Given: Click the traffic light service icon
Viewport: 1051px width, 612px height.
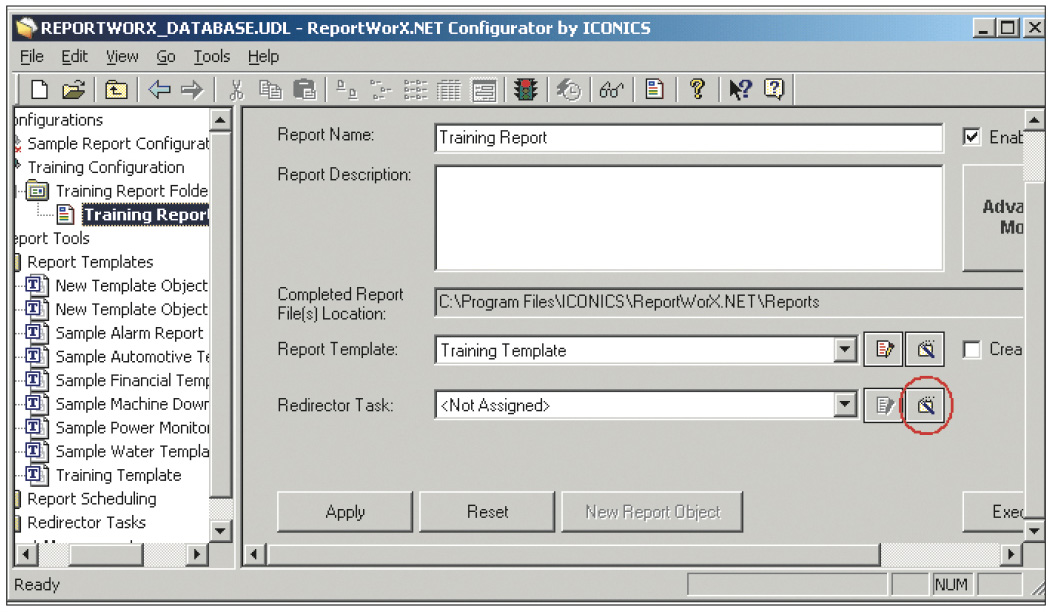Looking at the screenshot, I should 526,89.
